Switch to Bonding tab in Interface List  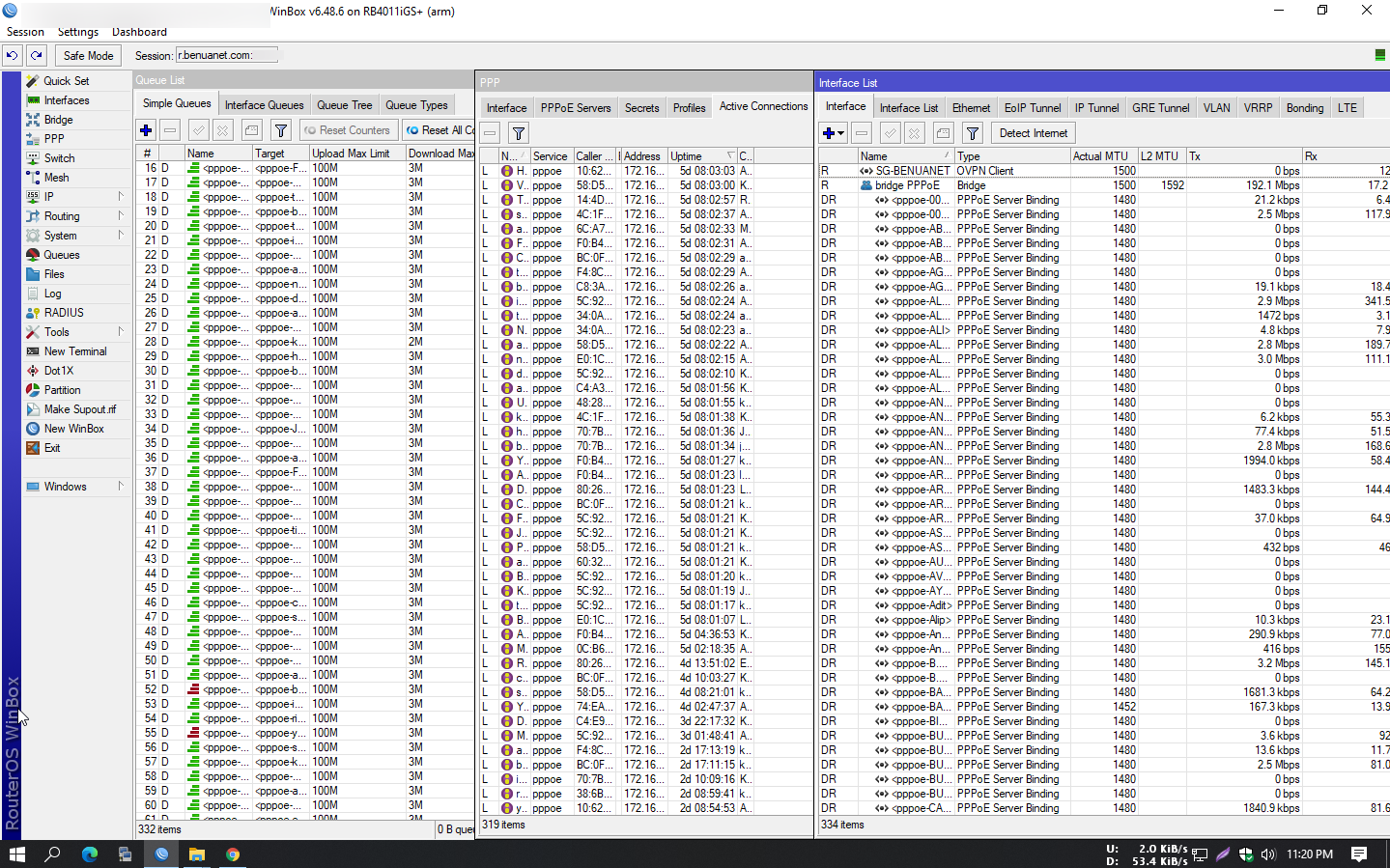(1304, 108)
